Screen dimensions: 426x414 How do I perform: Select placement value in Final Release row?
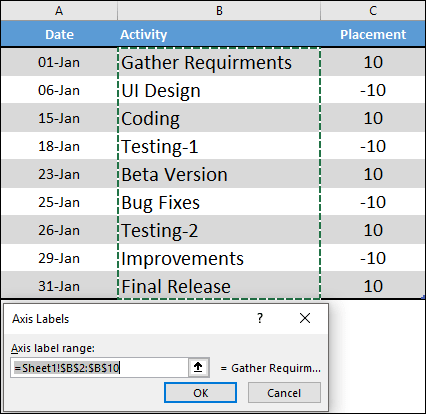point(373,285)
